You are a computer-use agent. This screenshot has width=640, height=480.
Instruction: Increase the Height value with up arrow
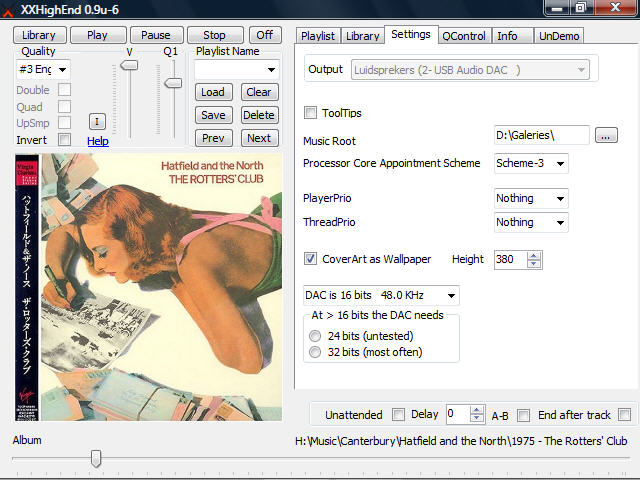(x=533, y=256)
